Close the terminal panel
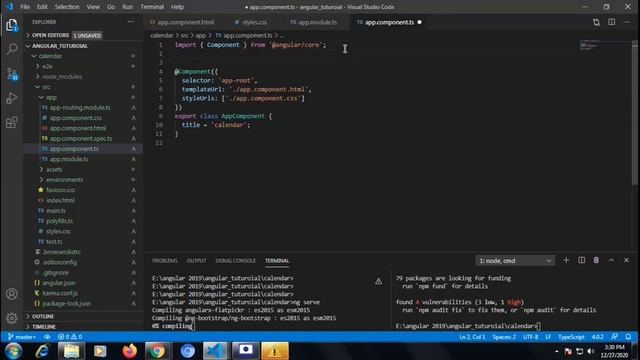Viewport: 640px width, 360px height. 627,260
